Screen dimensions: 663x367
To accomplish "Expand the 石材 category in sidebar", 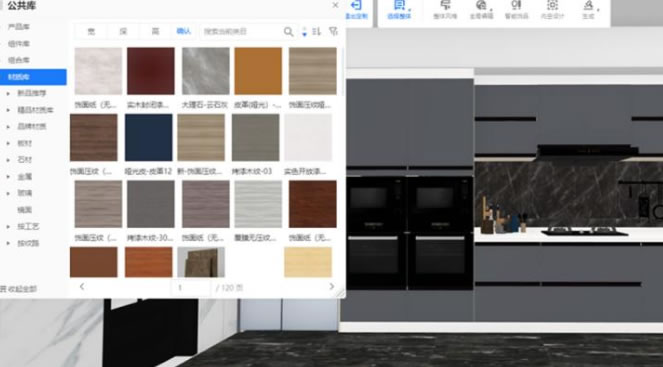I will point(8,160).
